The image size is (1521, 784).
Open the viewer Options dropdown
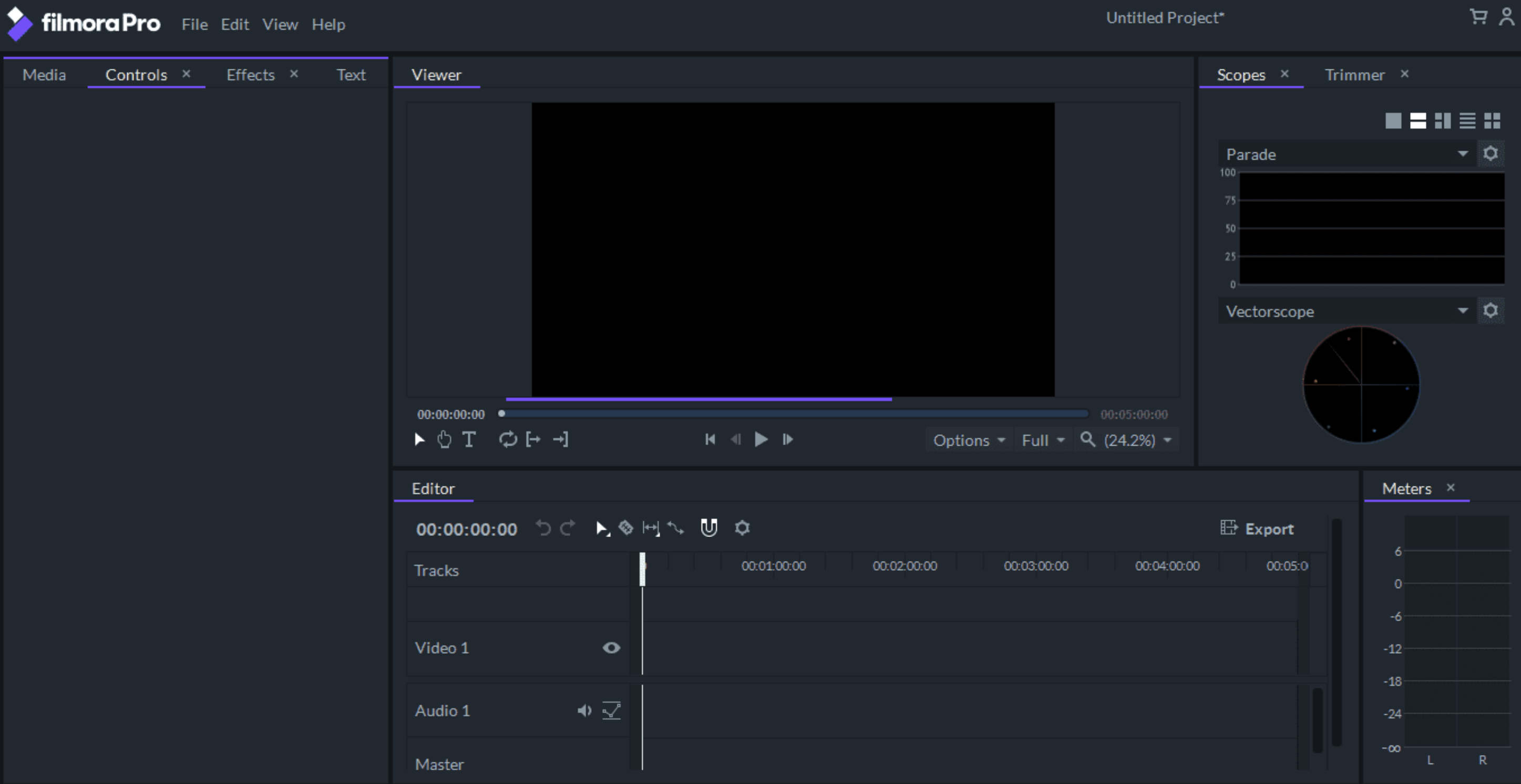click(969, 440)
